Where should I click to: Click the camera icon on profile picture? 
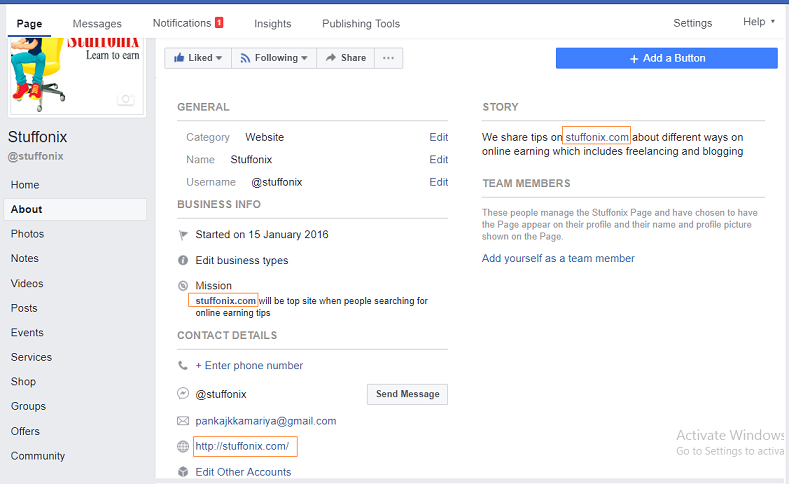click(x=126, y=99)
